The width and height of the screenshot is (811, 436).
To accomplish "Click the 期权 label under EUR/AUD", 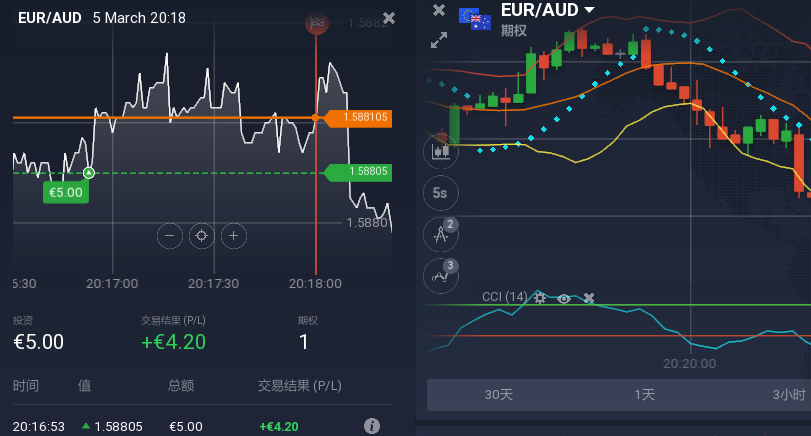I will point(514,31).
